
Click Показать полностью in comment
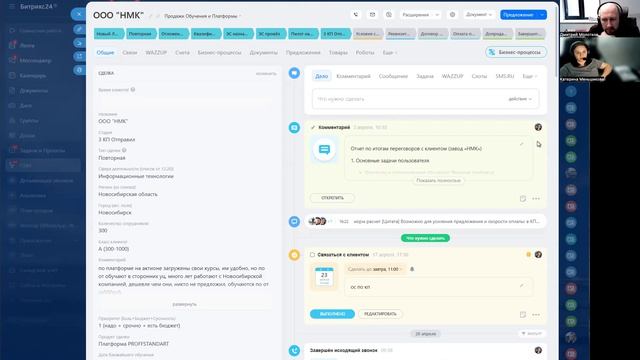(438, 180)
